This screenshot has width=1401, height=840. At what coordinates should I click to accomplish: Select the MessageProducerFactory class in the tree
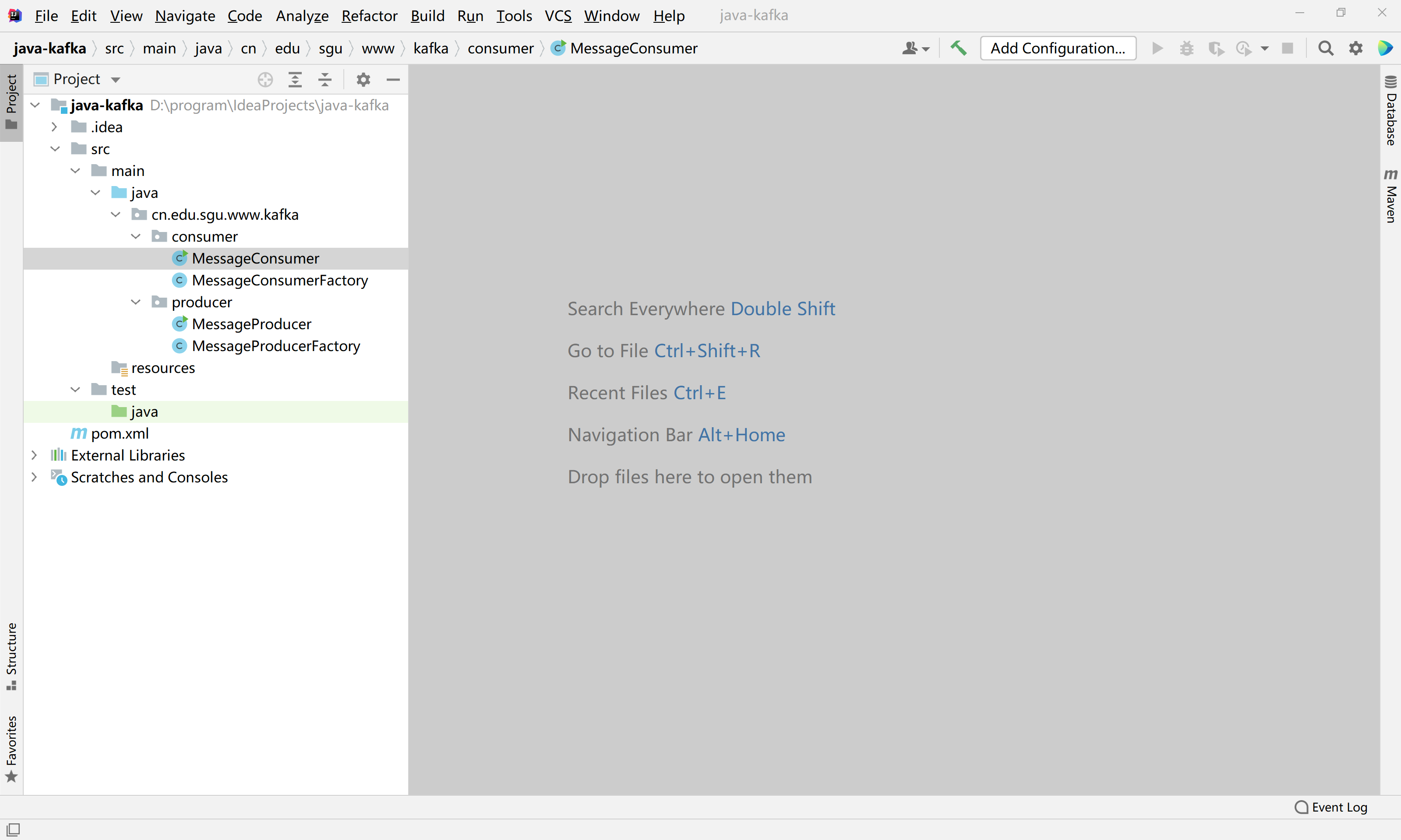pos(276,346)
